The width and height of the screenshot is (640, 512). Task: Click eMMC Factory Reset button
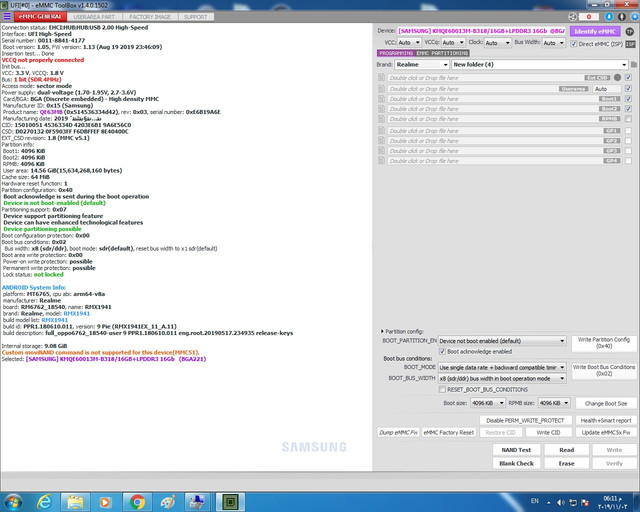(x=449, y=432)
